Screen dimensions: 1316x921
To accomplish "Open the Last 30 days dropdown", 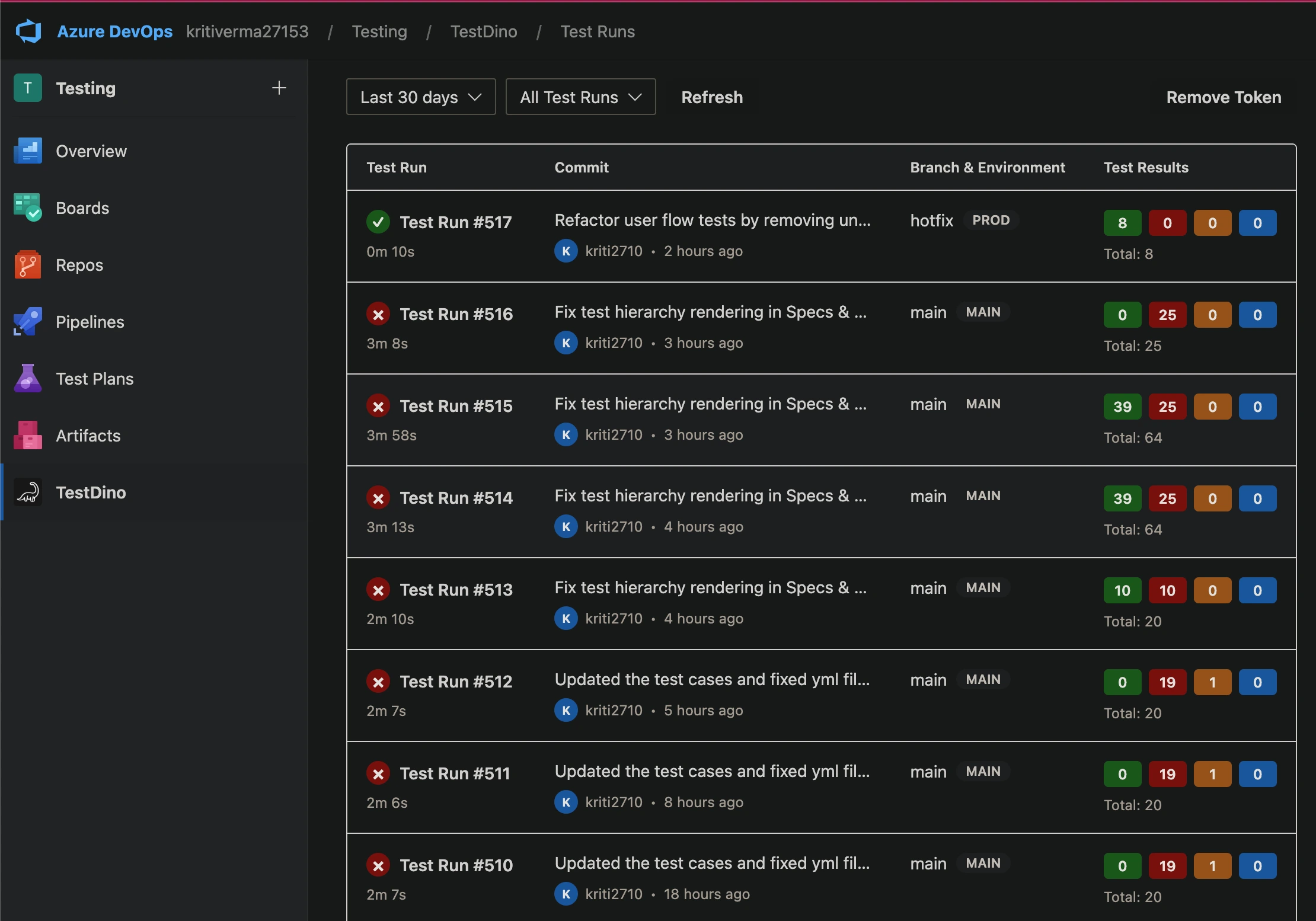I will pyautogui.click(x=420, y=97).
